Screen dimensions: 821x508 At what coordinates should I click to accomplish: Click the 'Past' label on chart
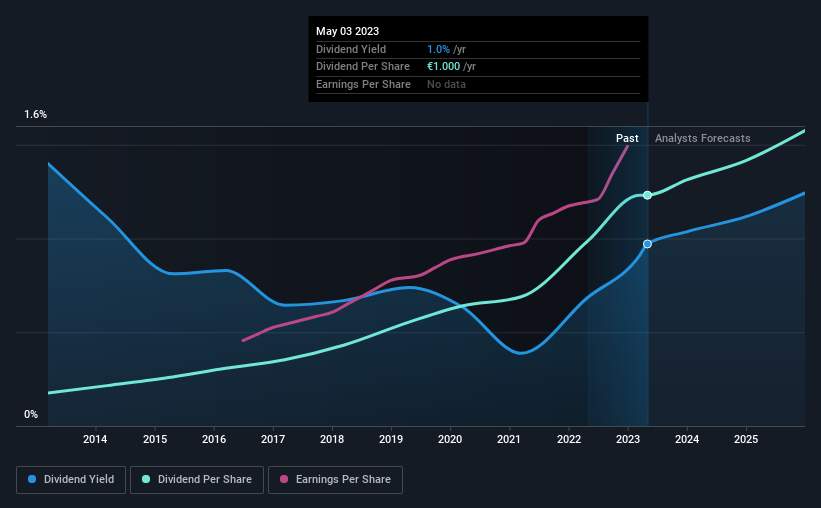[627, 138]
